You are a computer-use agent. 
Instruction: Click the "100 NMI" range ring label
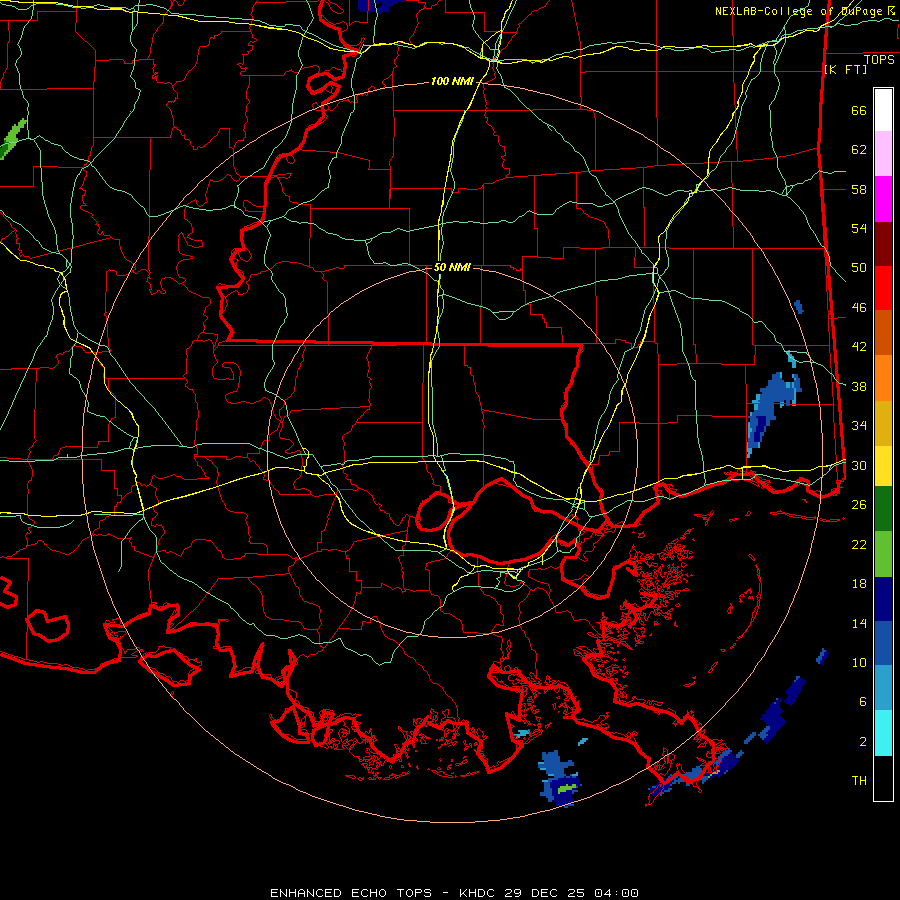[x=452, y=82]
